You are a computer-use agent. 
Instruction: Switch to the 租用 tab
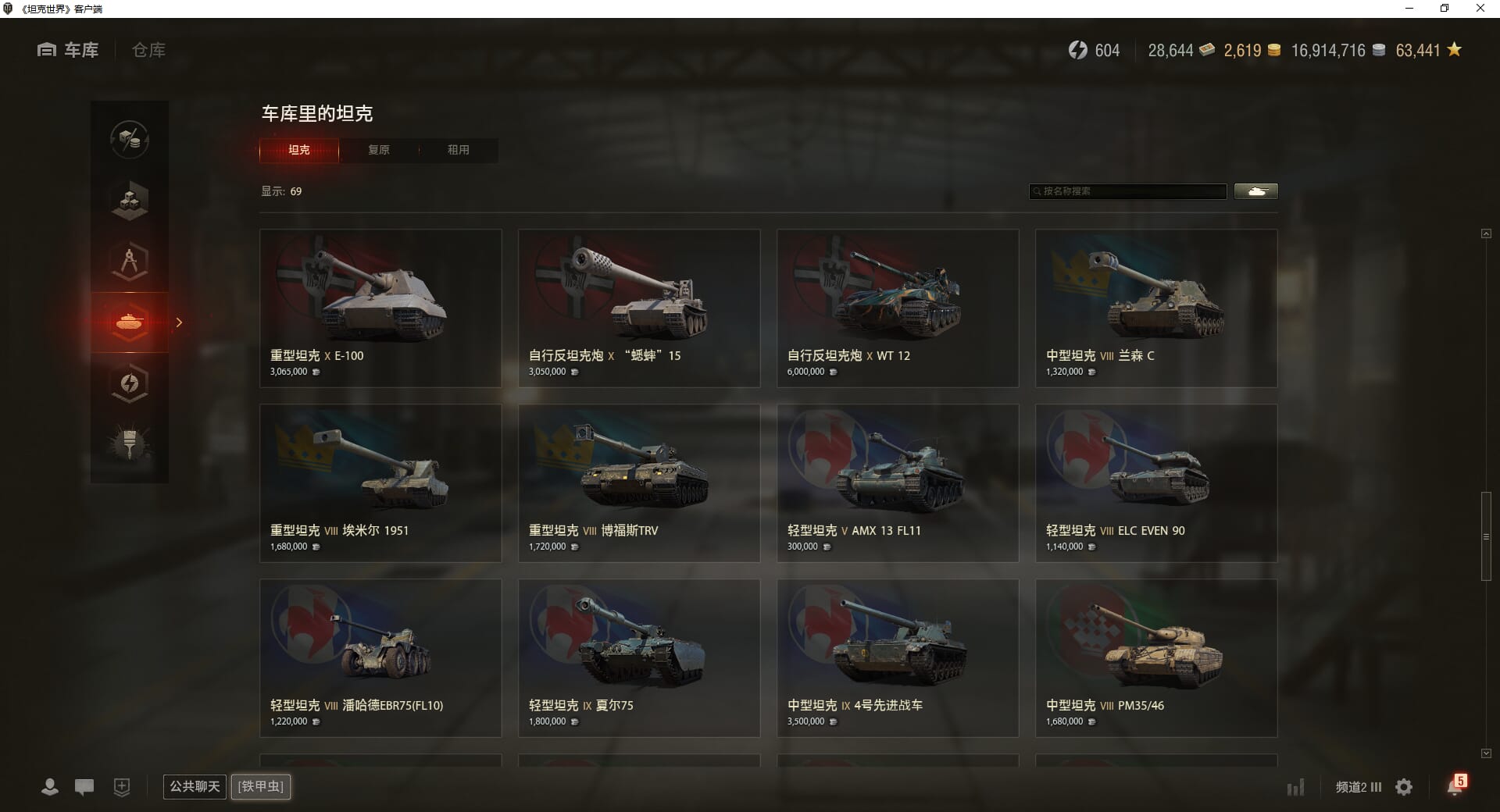click(459, 150)
